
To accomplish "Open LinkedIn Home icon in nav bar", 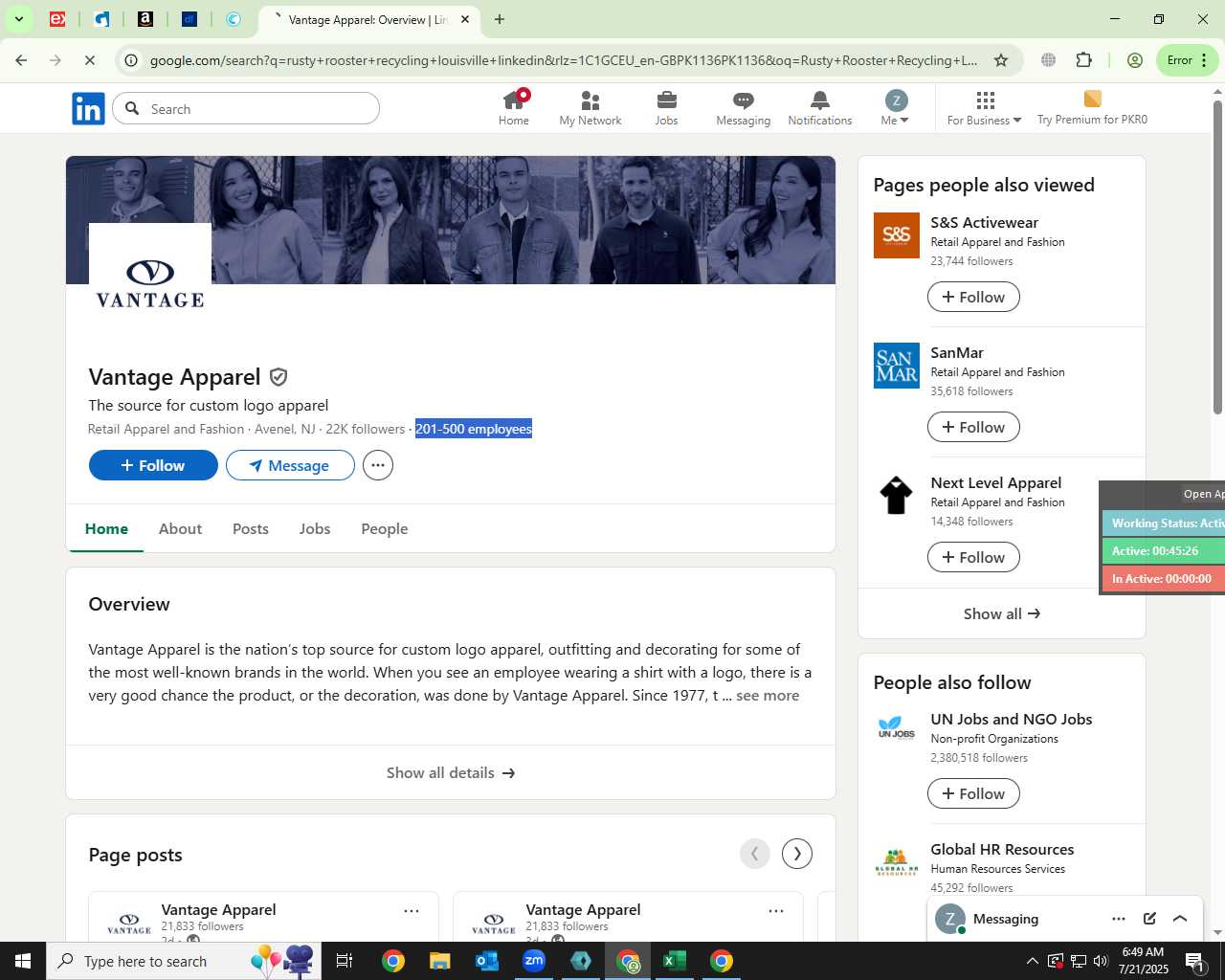I will coord(513,107).
